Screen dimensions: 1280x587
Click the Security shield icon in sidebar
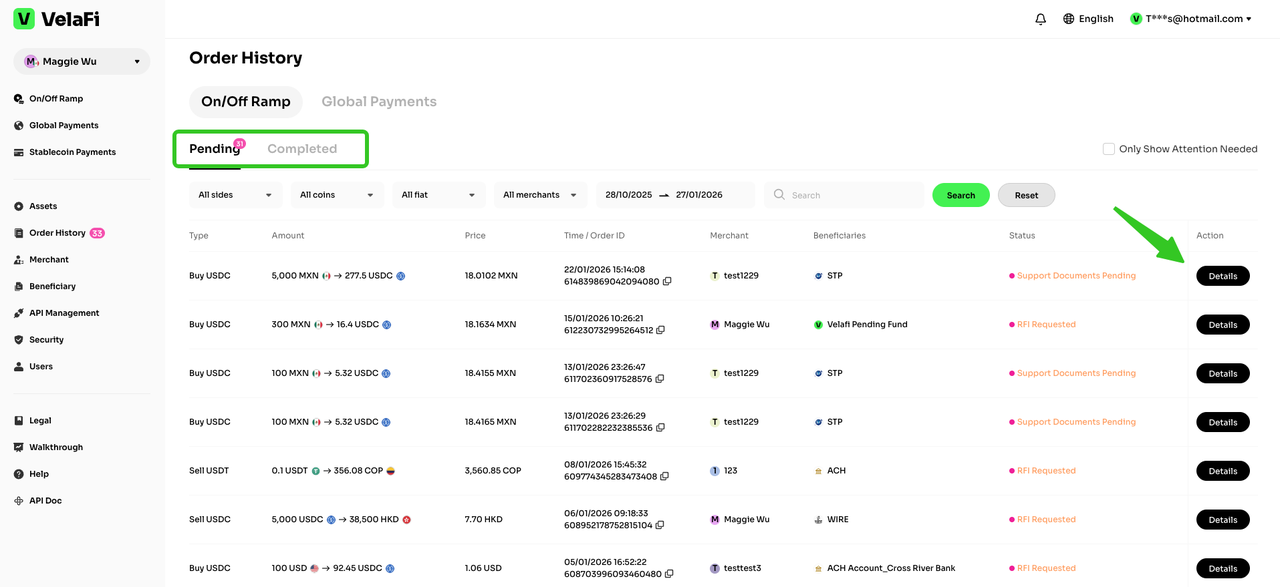coord(19,340)
